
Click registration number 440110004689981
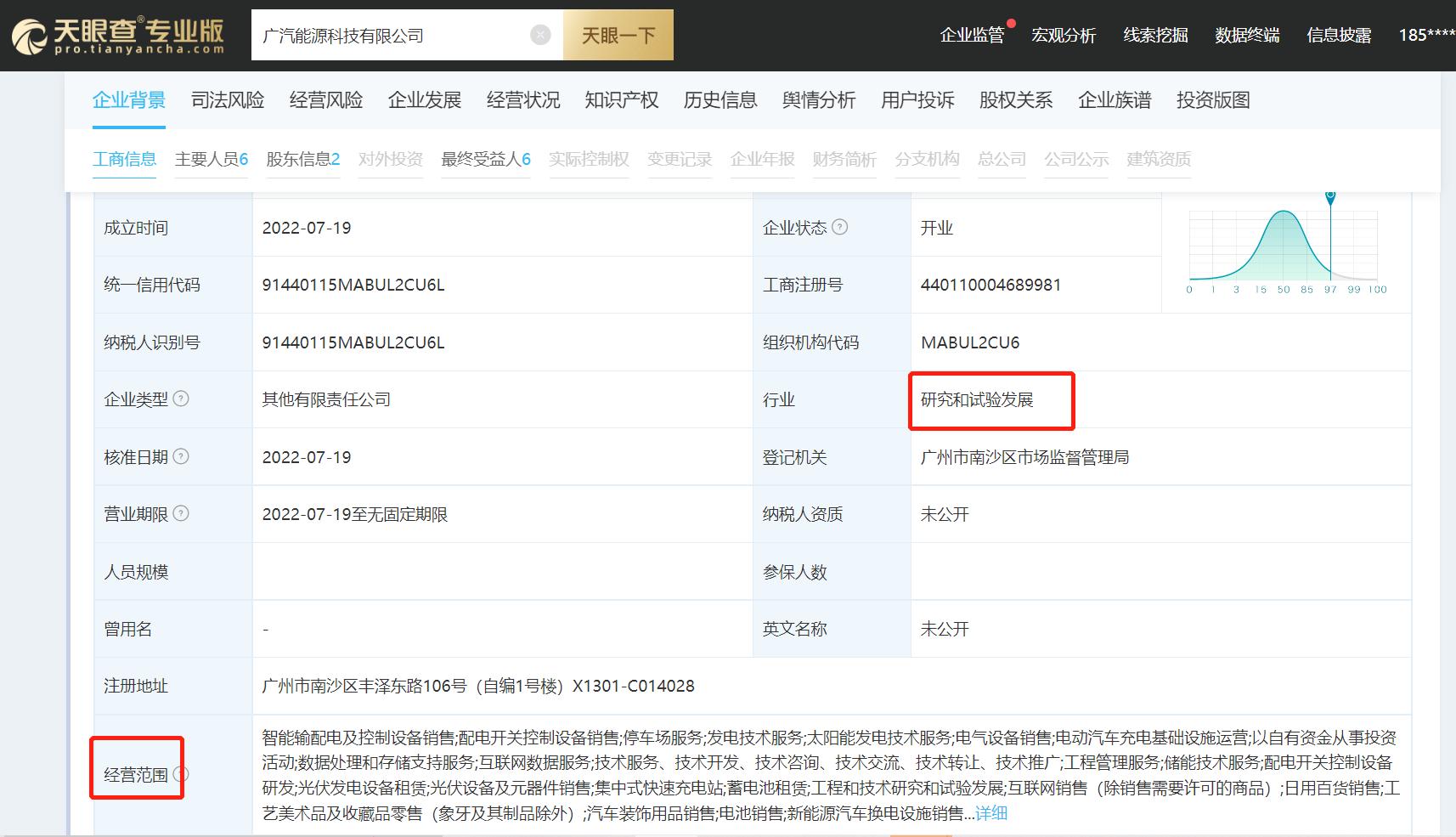tap(990, 285)
